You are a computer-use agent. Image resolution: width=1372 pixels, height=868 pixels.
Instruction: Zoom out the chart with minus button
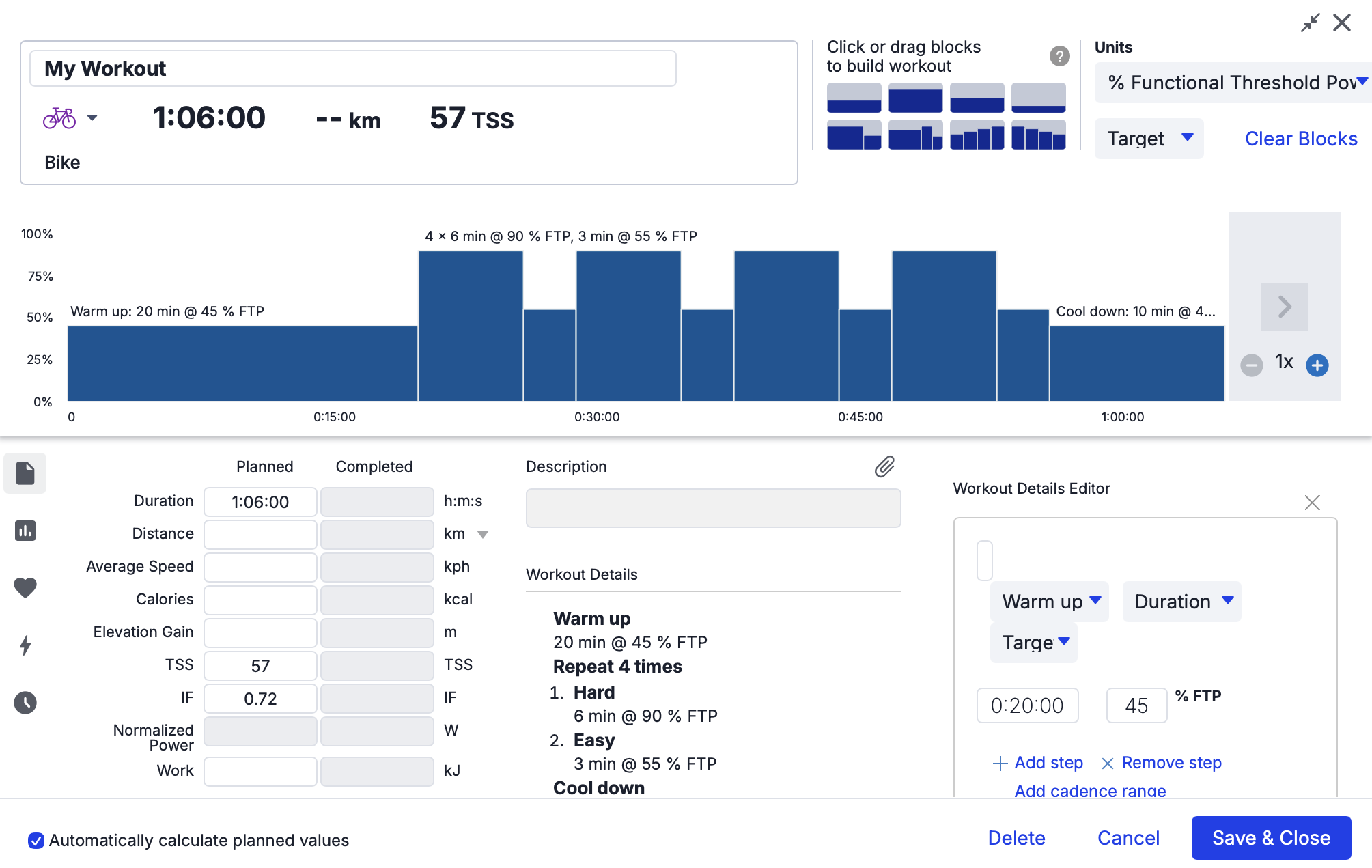click(1251, 365)
